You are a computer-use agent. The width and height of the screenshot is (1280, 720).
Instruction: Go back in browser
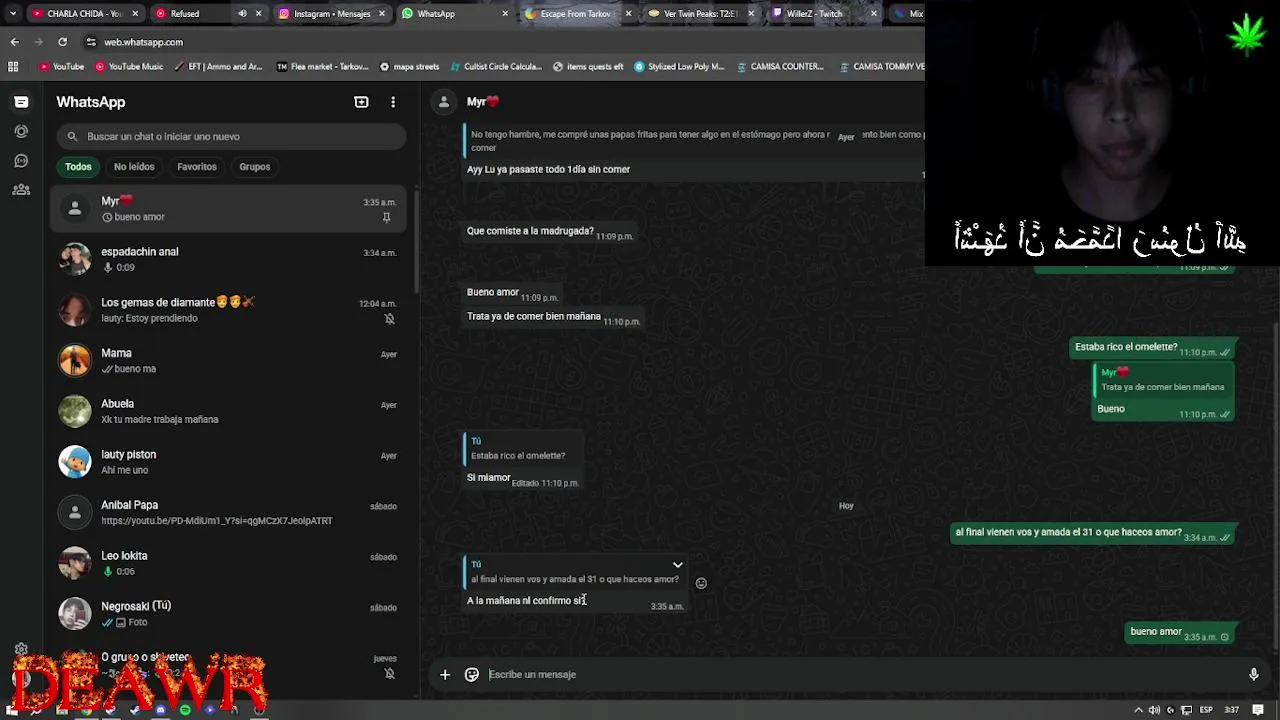tap(14, 42)
